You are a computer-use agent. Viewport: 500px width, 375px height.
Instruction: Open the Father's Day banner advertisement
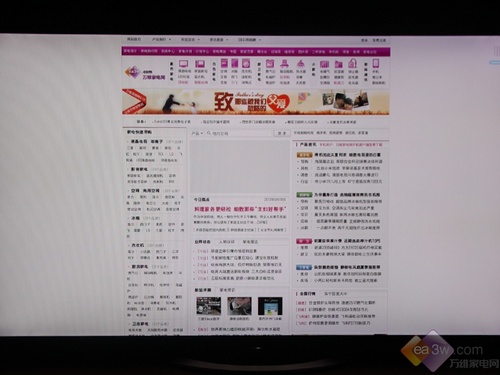(256, 102)
